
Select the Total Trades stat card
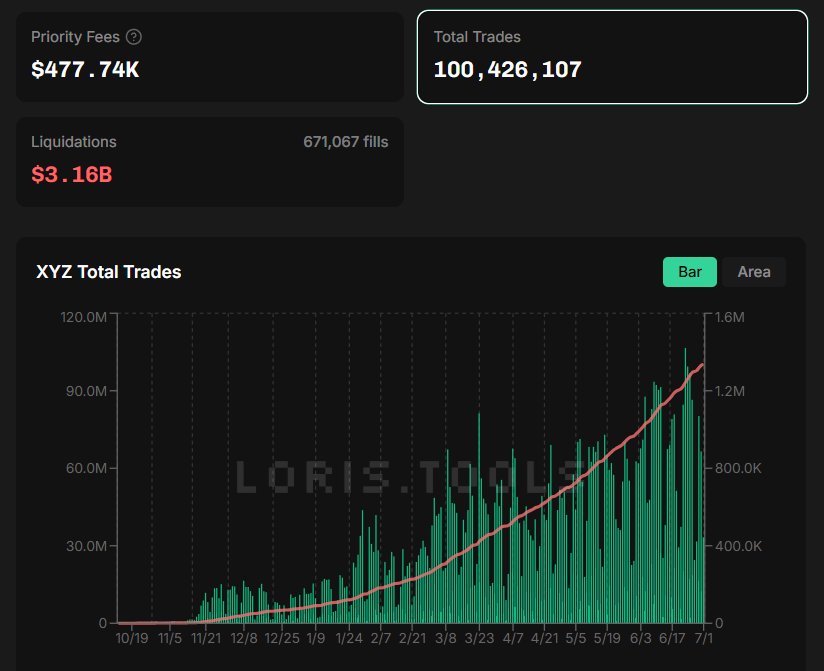pyautogui.click(x=612, y=57)
